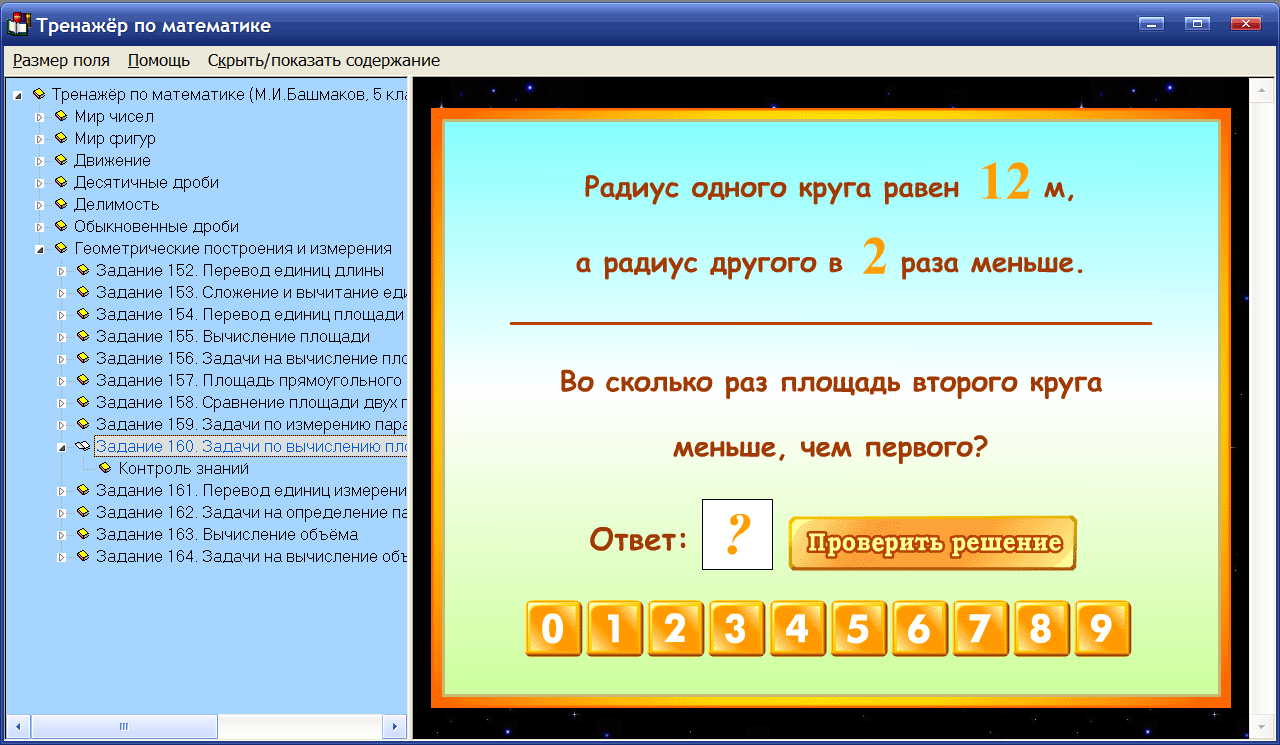Click the icon beside "Задание 155. Вычисление площади"
Viewport: 1280px width, 745px height.
(82, 336)
